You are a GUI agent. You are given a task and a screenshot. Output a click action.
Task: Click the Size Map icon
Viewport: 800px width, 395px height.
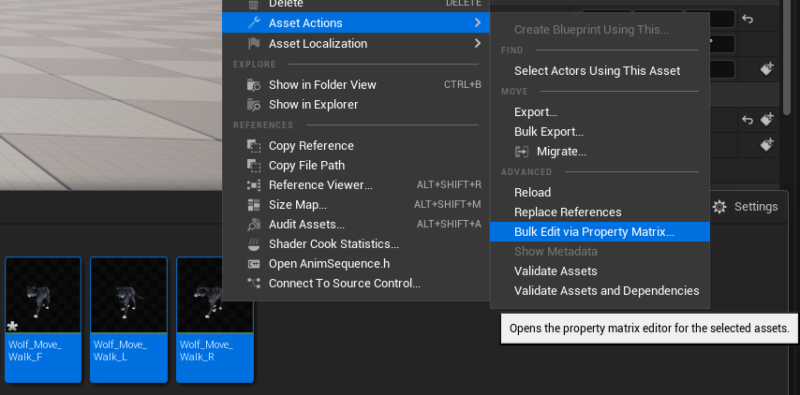[x=254, y=205]
